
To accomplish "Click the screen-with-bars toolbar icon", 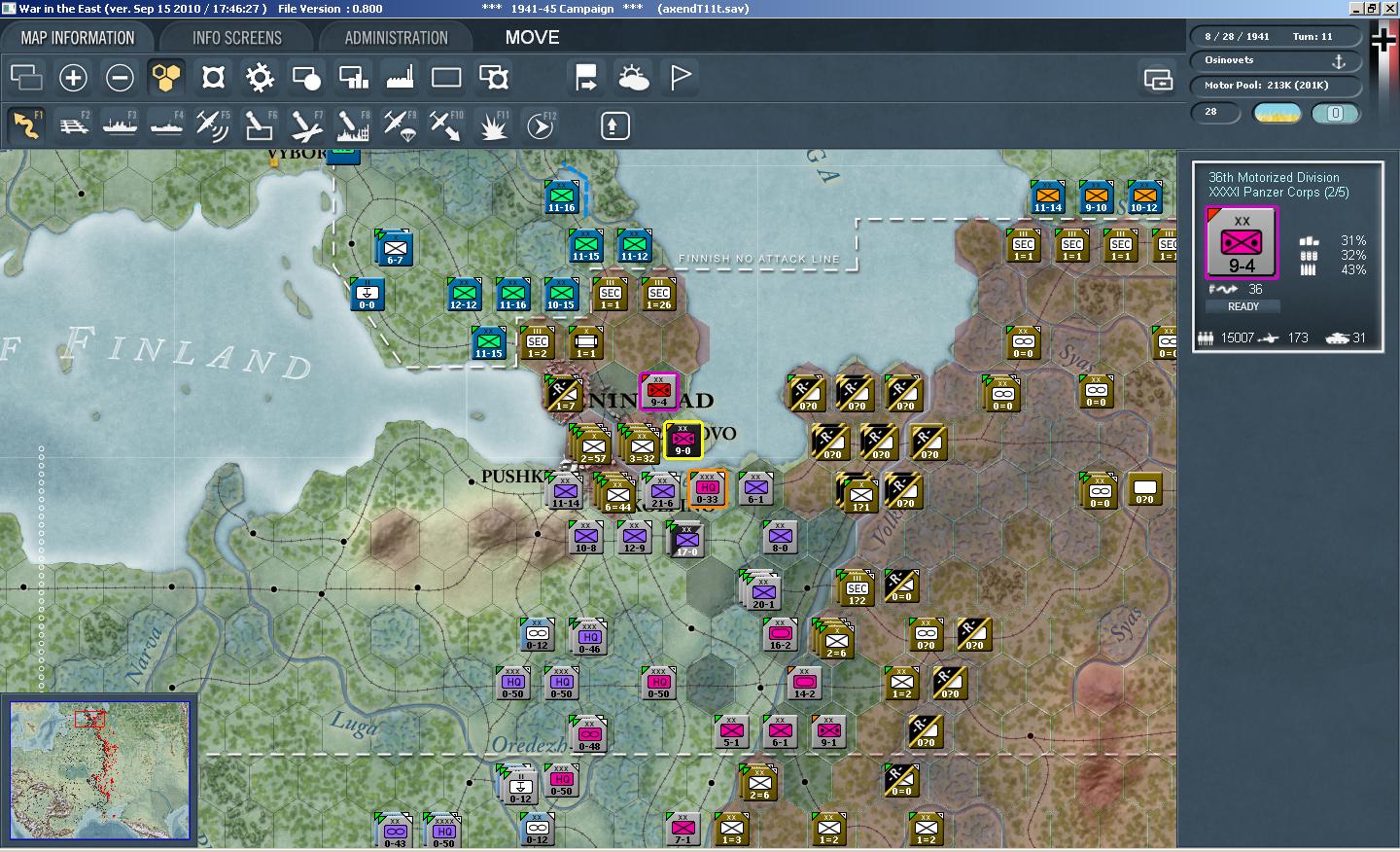I will tap(353, 77).
